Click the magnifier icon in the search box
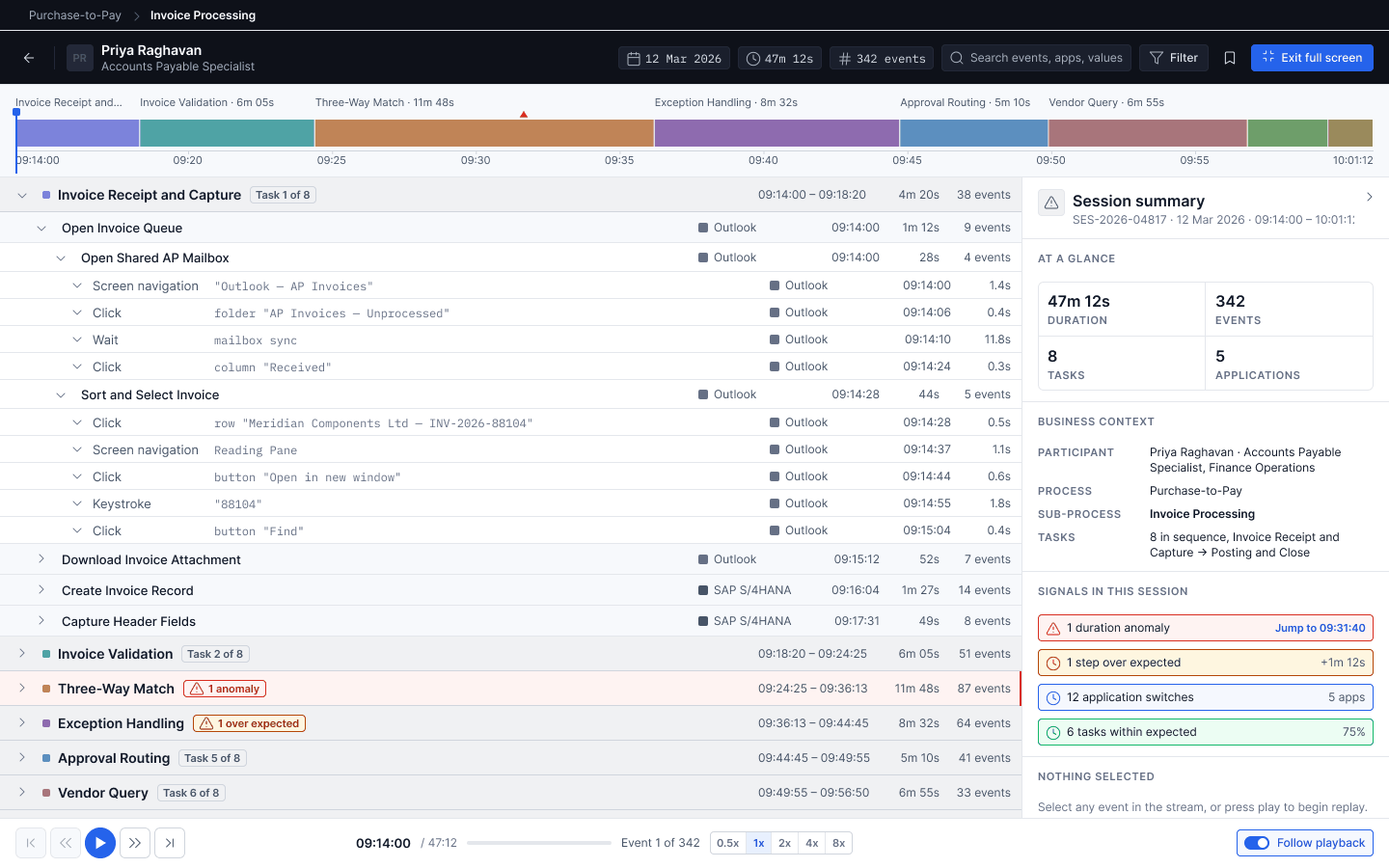 pos(957,58)
